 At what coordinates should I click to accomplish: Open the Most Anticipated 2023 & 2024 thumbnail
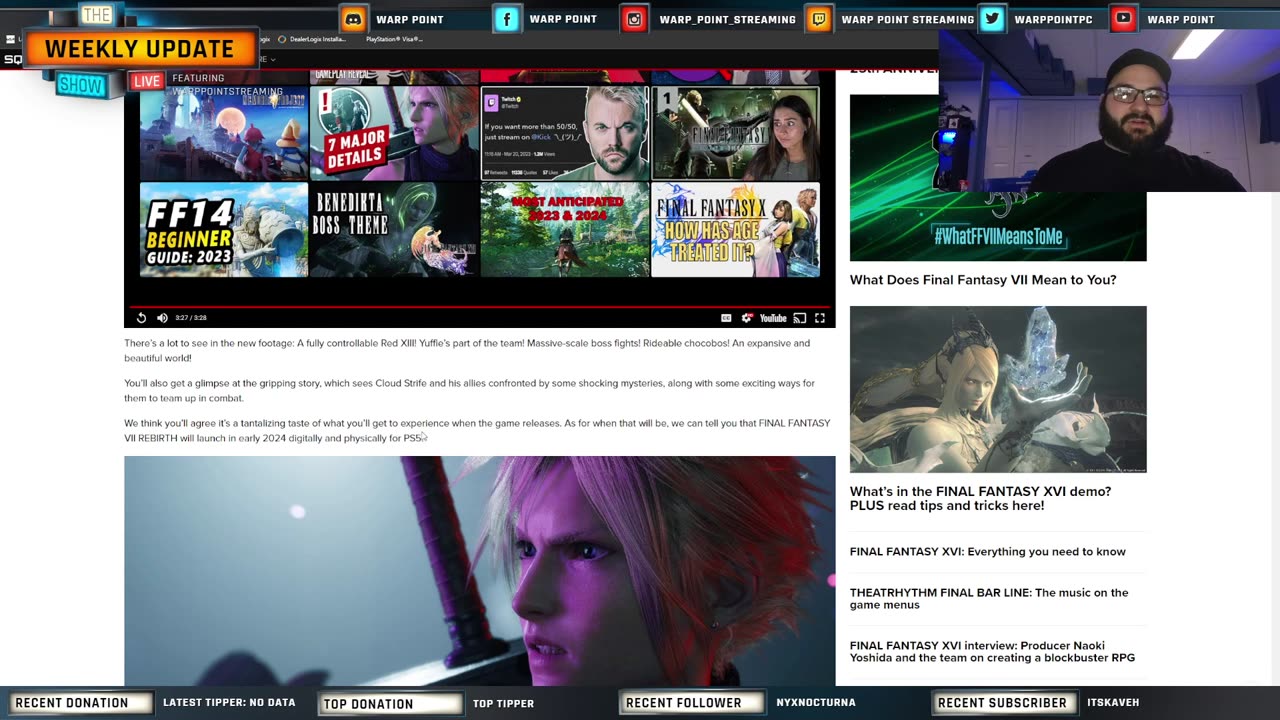565,230
